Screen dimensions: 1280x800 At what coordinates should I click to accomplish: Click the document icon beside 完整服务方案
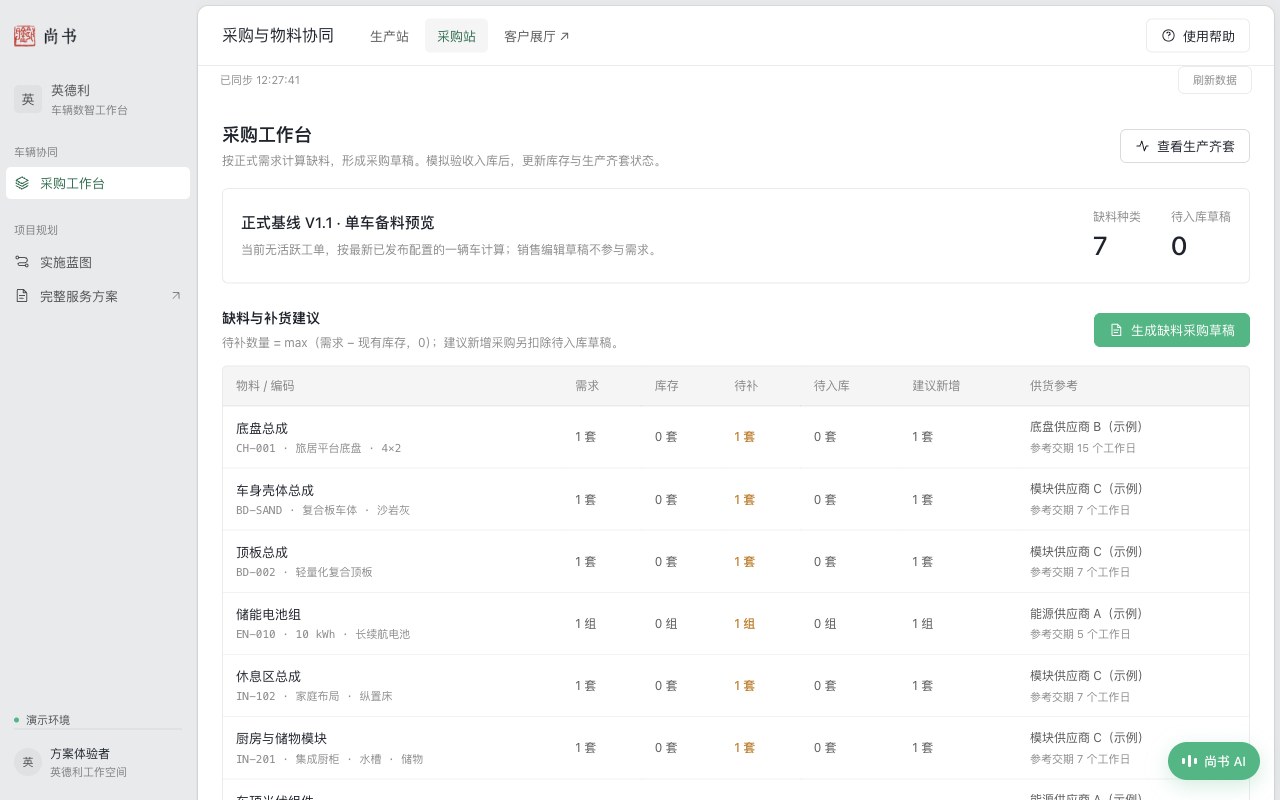pyautogui.click(x=22, y=296)
